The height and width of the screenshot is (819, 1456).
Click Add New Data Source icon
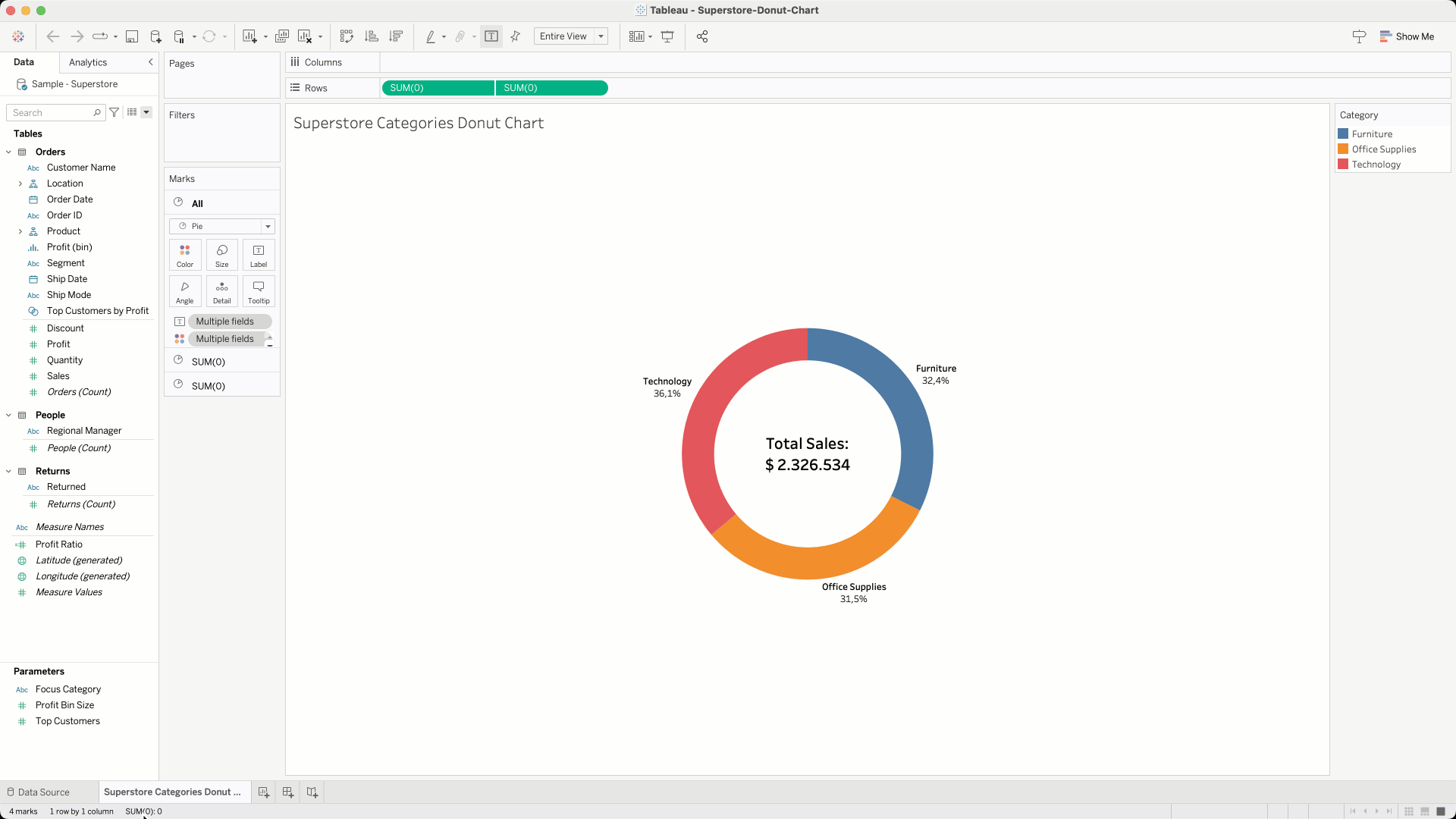click(155, 36)
